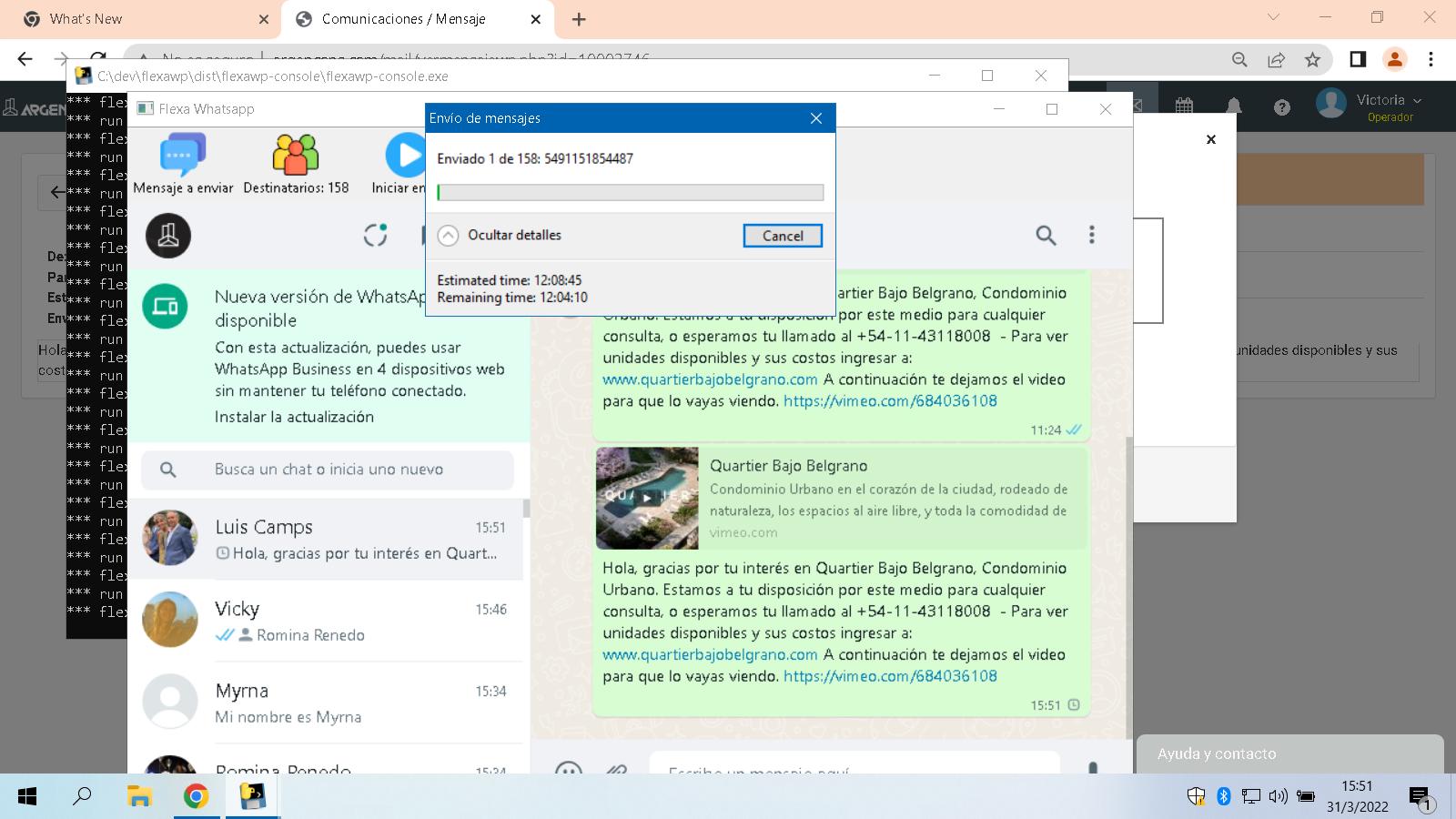
Task: Open Windows Security tray icon
Action: (1196, 796)
